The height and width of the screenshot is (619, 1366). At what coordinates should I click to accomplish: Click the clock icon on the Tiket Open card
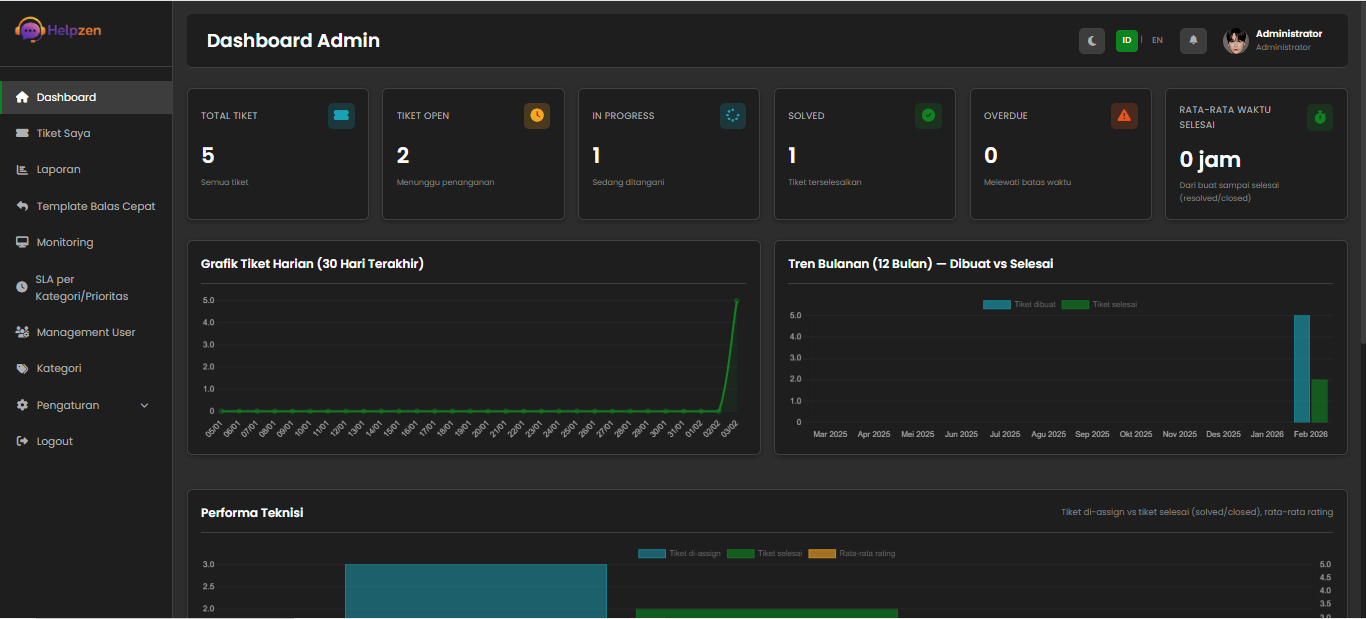[x=537, y=115]
